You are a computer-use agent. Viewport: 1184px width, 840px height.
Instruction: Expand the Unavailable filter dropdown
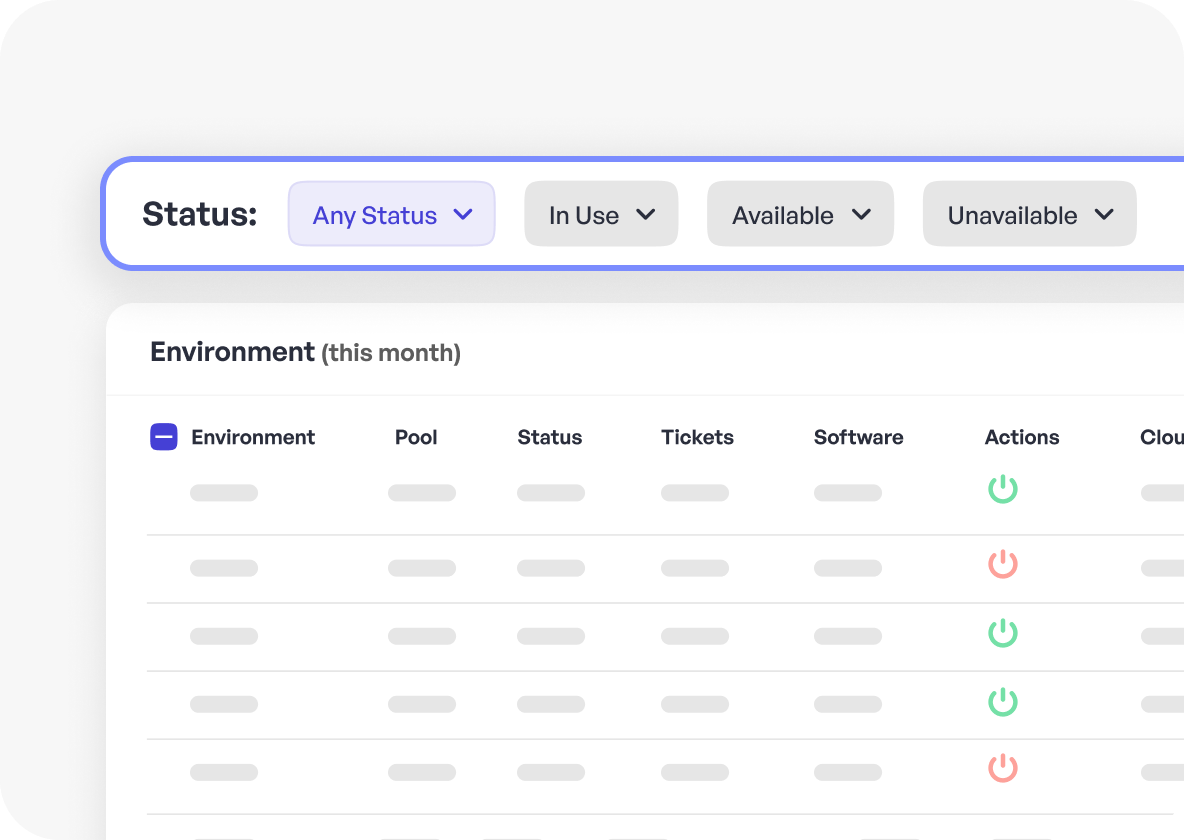click(1029, 214)
